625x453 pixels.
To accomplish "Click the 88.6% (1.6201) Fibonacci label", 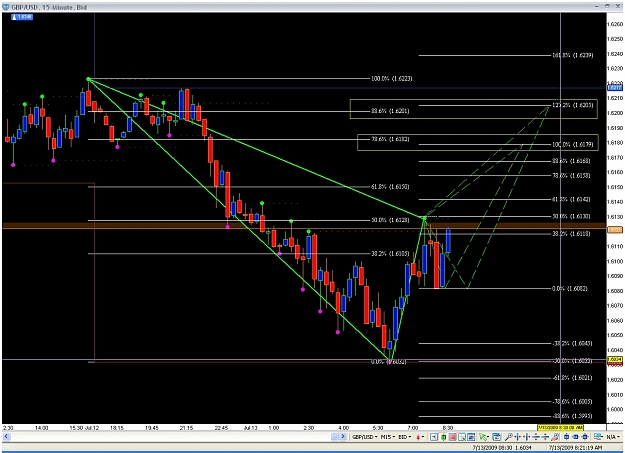I will pyautogui.click(x=390, y=111).
